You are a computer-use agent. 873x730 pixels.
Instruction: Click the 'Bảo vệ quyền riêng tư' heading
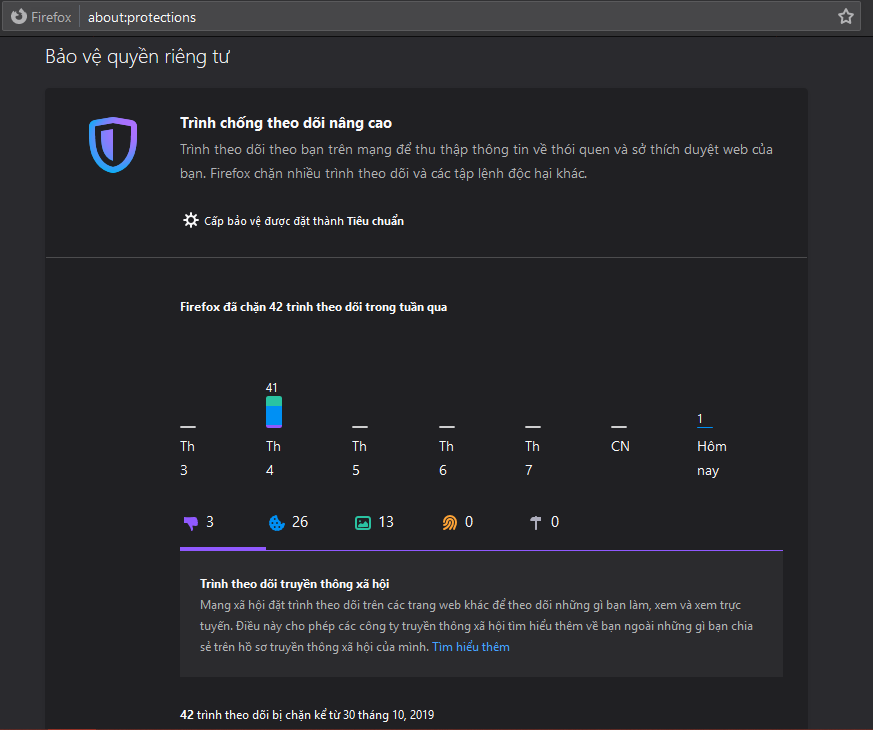(x=138, y=57)
